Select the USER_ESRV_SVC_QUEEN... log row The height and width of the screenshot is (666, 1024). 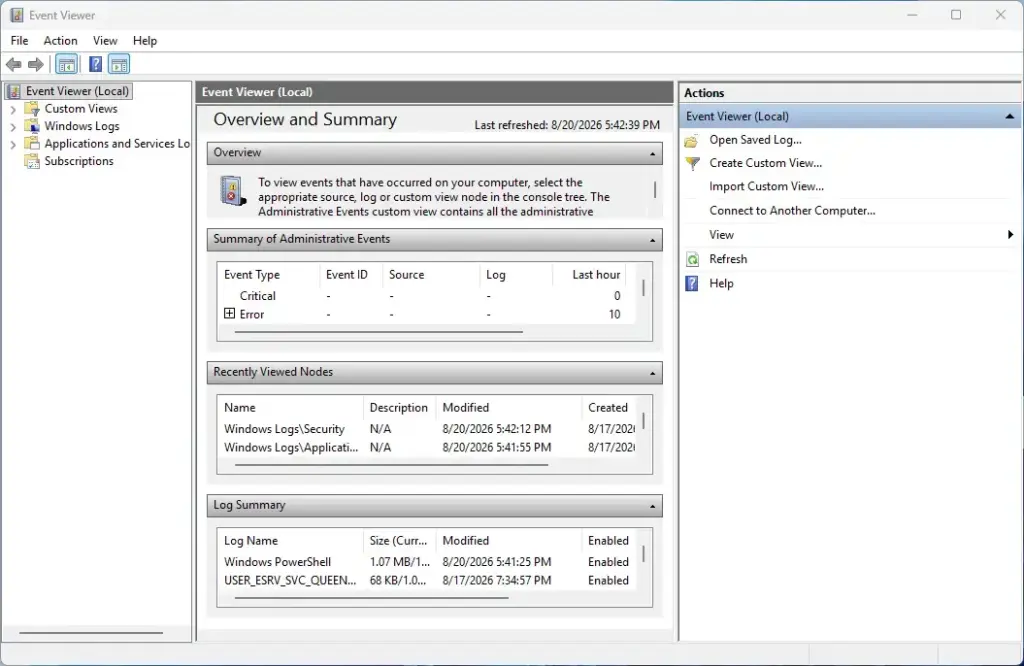coord(427,580)
